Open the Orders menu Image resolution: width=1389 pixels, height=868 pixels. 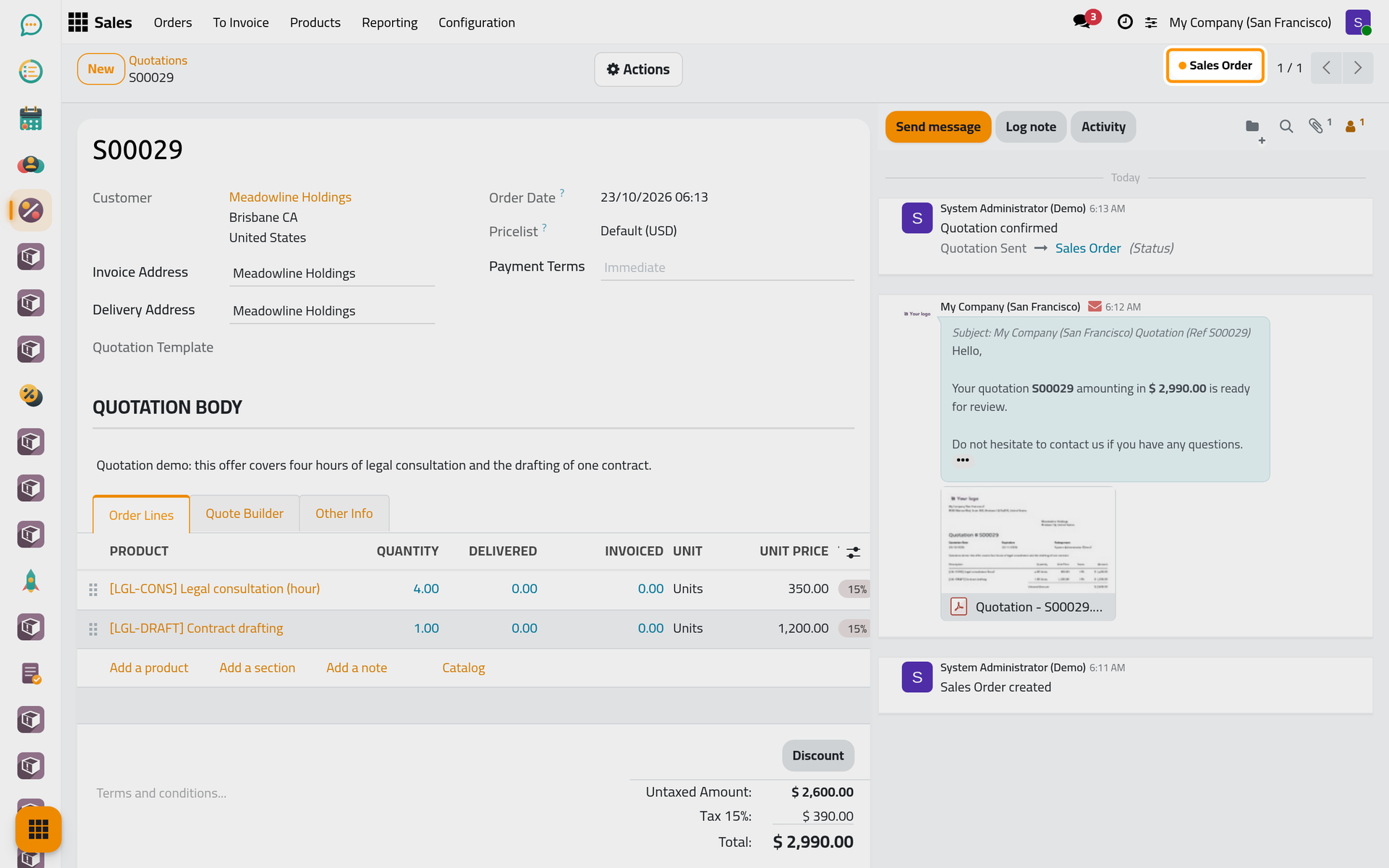coord(173,22)
